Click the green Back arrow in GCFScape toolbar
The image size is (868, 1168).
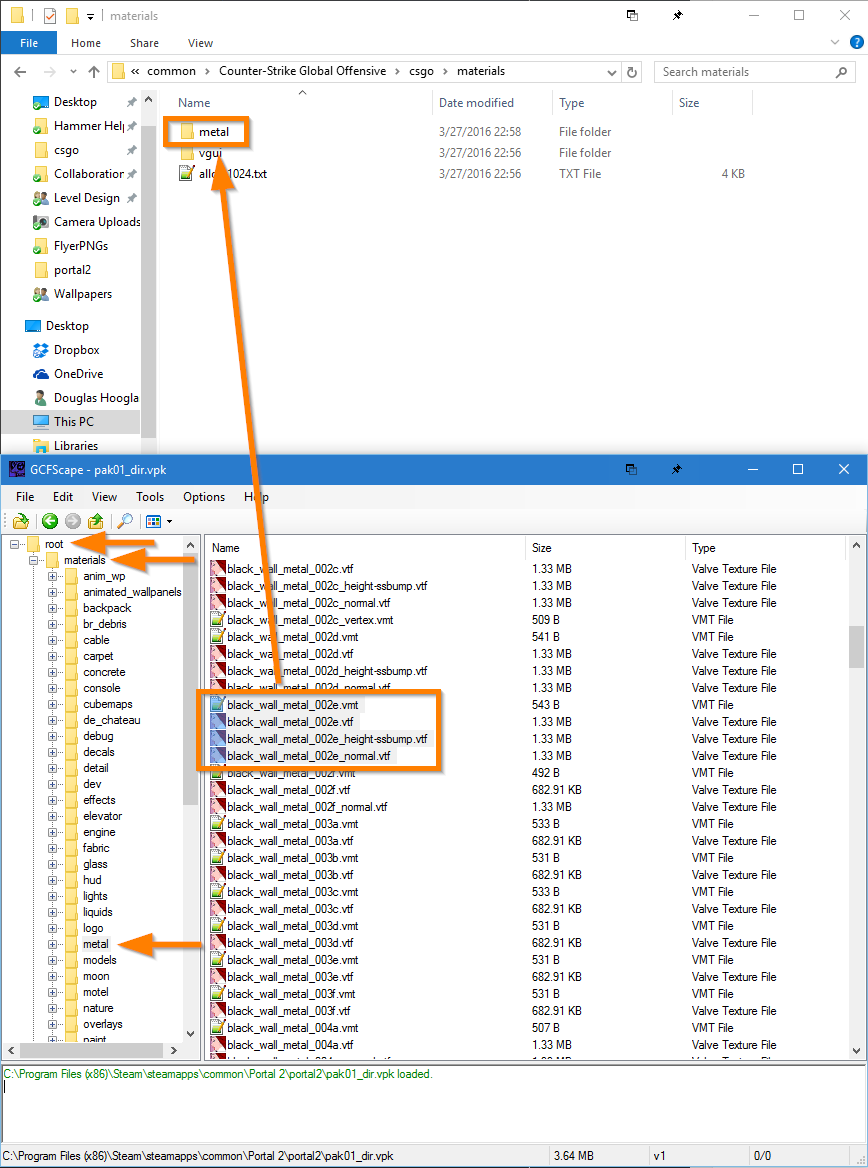50,521
